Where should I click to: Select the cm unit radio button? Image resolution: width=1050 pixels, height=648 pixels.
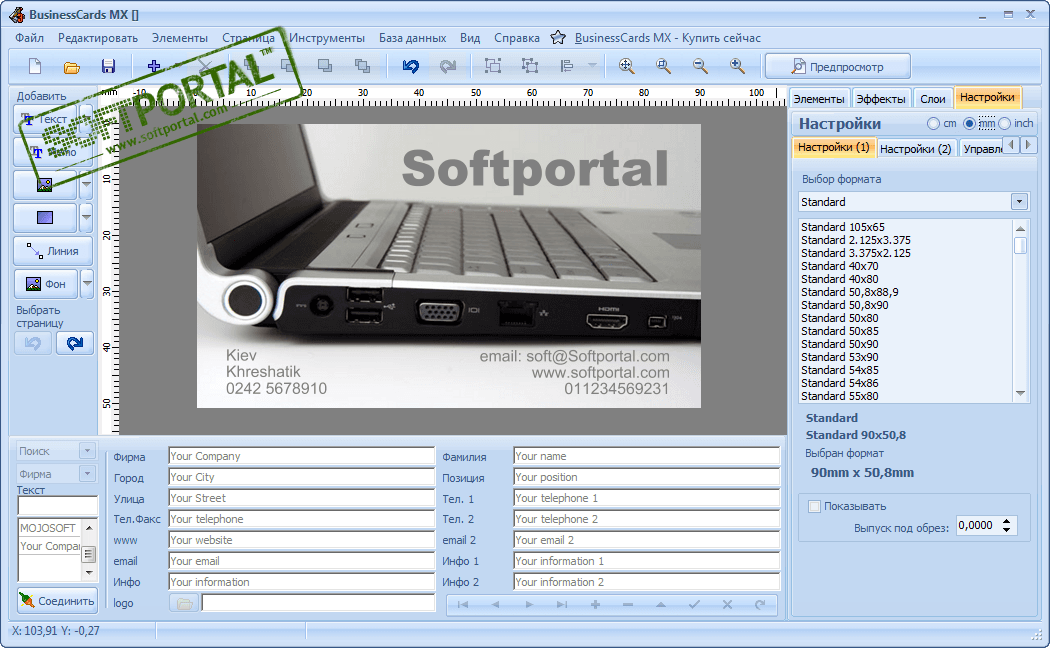[933, 124]
